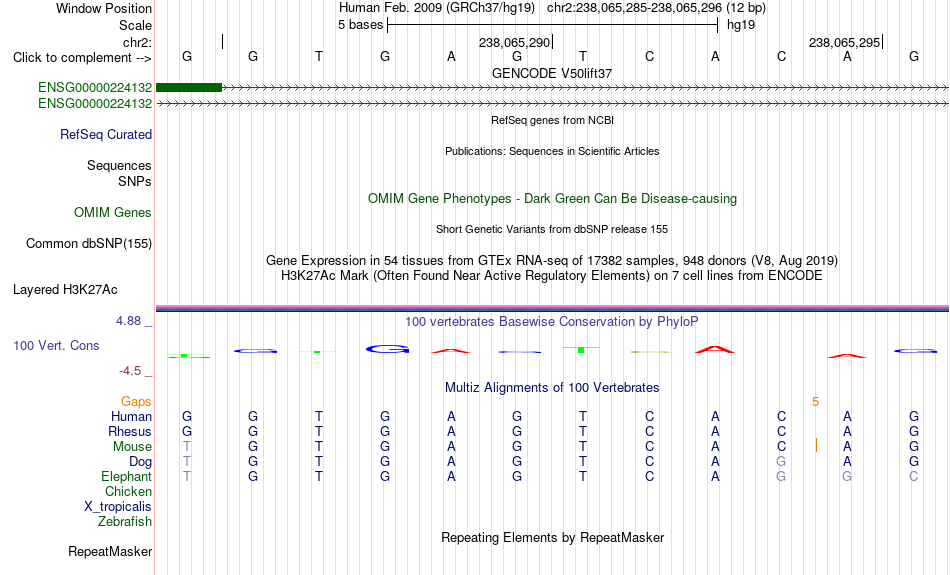Click the H3K27Ac signal bar
Image resolution: width=950 pixels, height=575 pixels.
(552, 308)
